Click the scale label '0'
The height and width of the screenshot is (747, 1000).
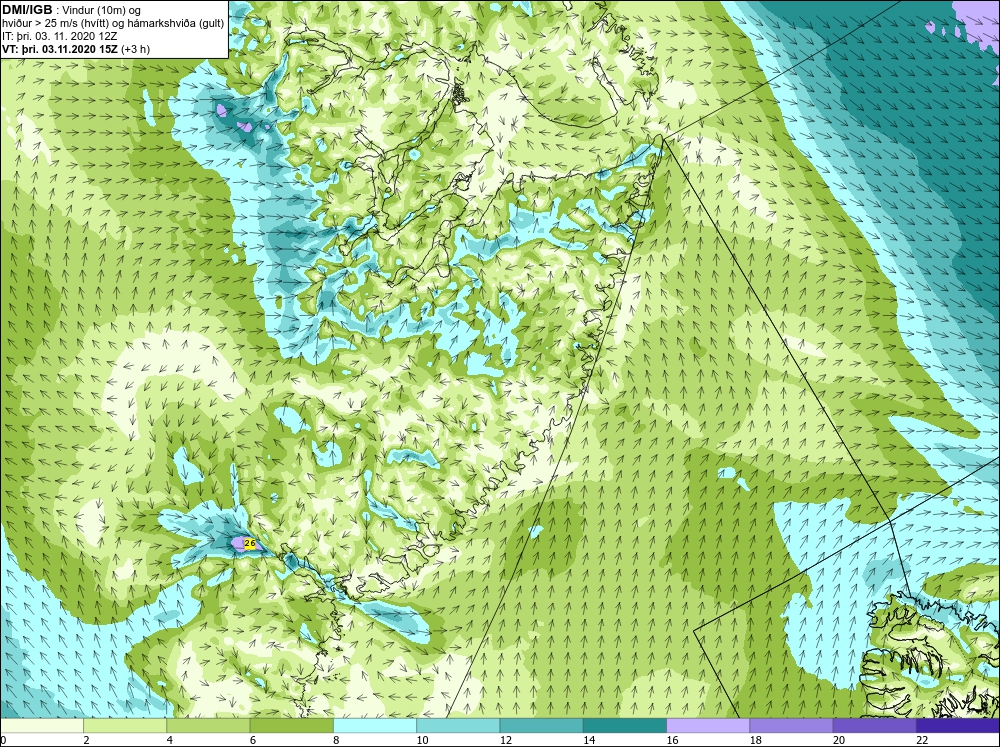click(3, 740)
